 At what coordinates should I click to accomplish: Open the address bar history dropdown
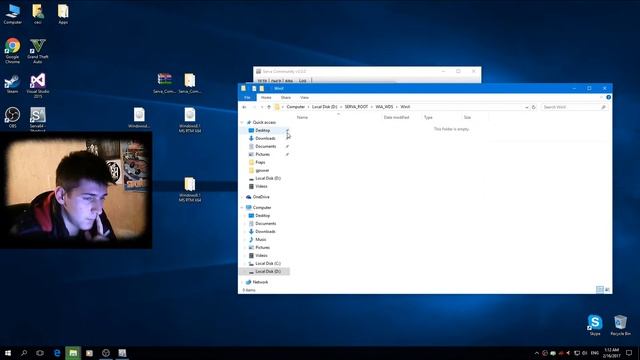(526, 107)
